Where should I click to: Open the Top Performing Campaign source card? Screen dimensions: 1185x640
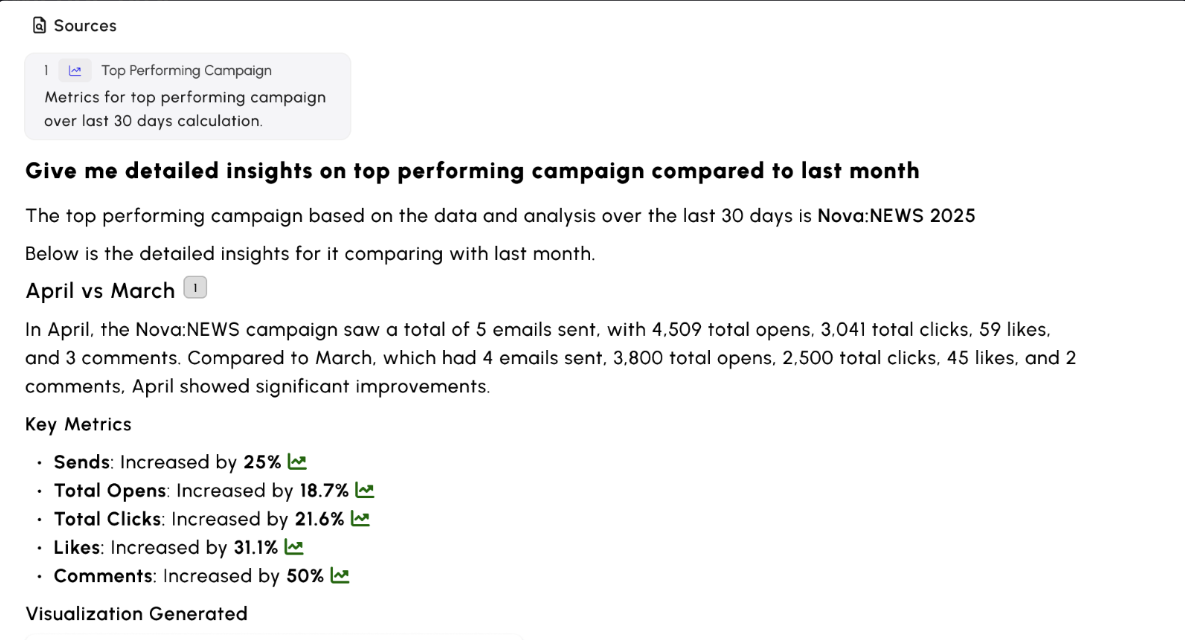[187, 96]
